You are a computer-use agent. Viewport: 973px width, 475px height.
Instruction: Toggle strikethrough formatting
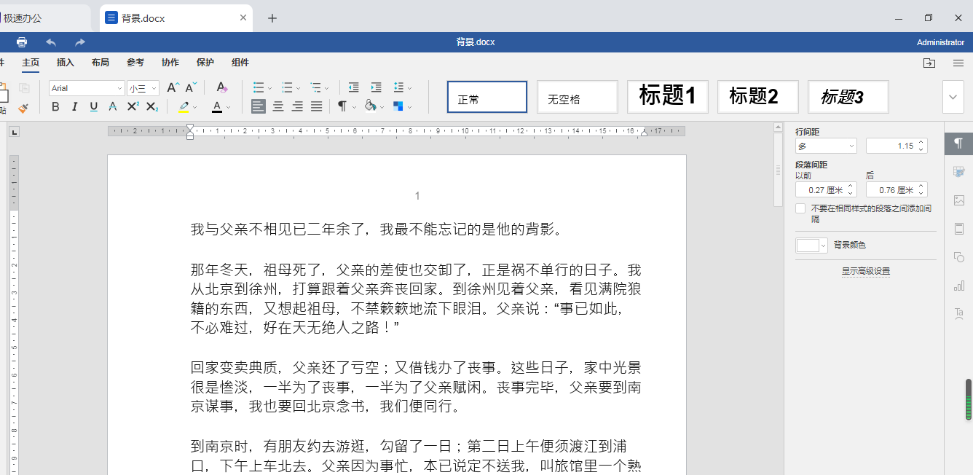112,107
